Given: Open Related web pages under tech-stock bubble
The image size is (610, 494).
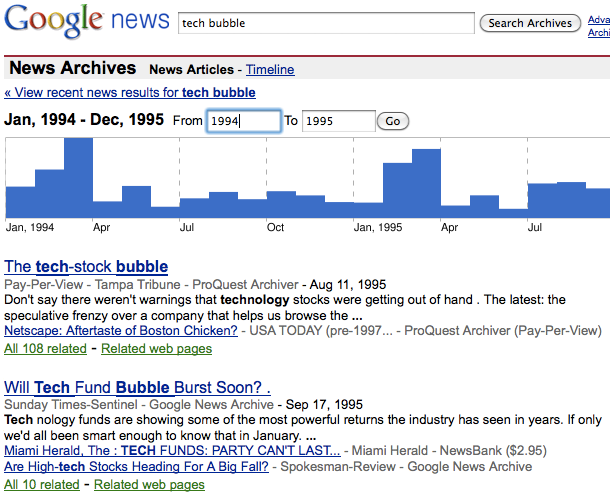Looking at the screenshot, I should click(x=156, y=349).
